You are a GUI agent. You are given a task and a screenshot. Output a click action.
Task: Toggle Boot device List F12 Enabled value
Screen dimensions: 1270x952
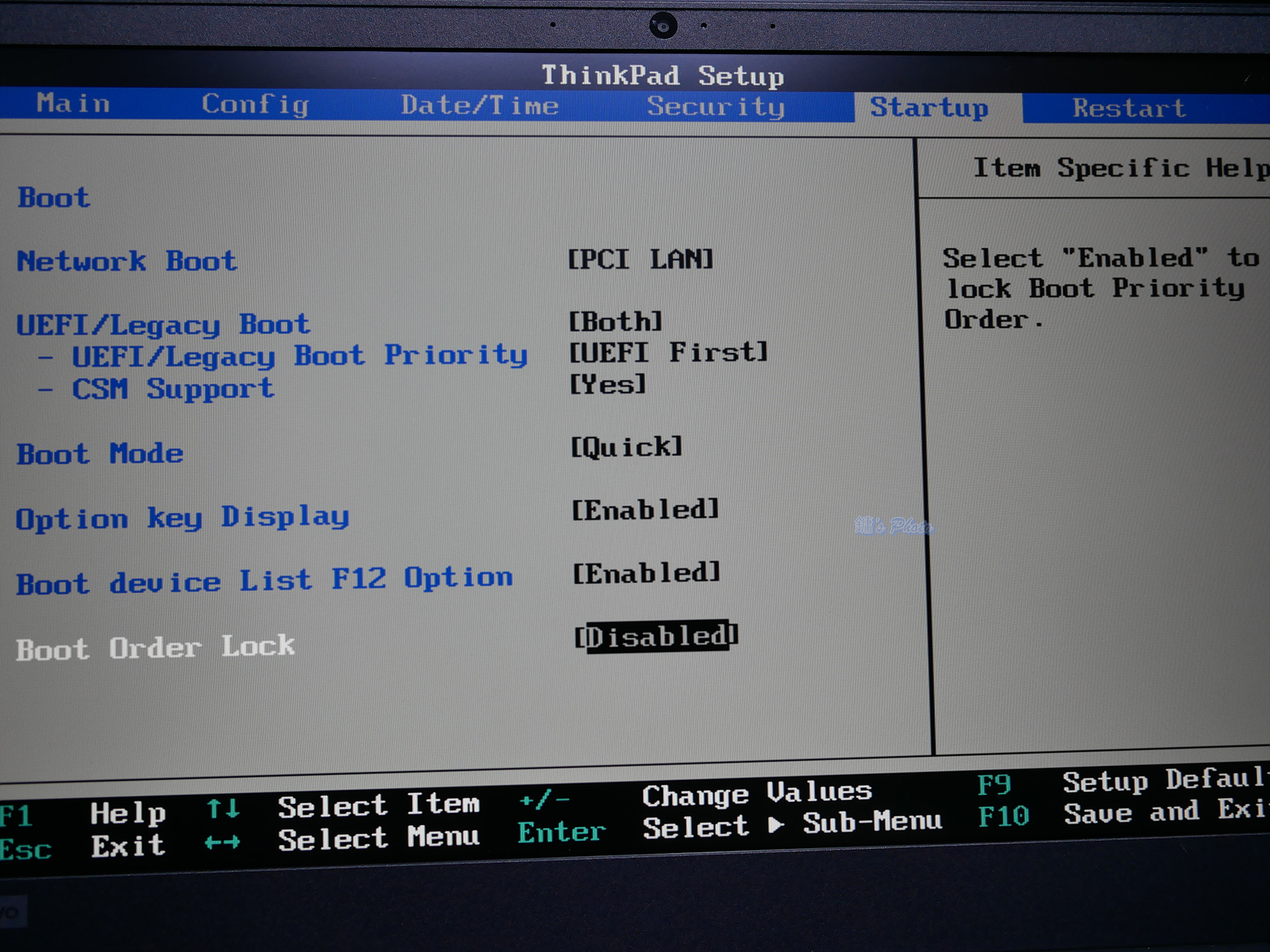646,573
